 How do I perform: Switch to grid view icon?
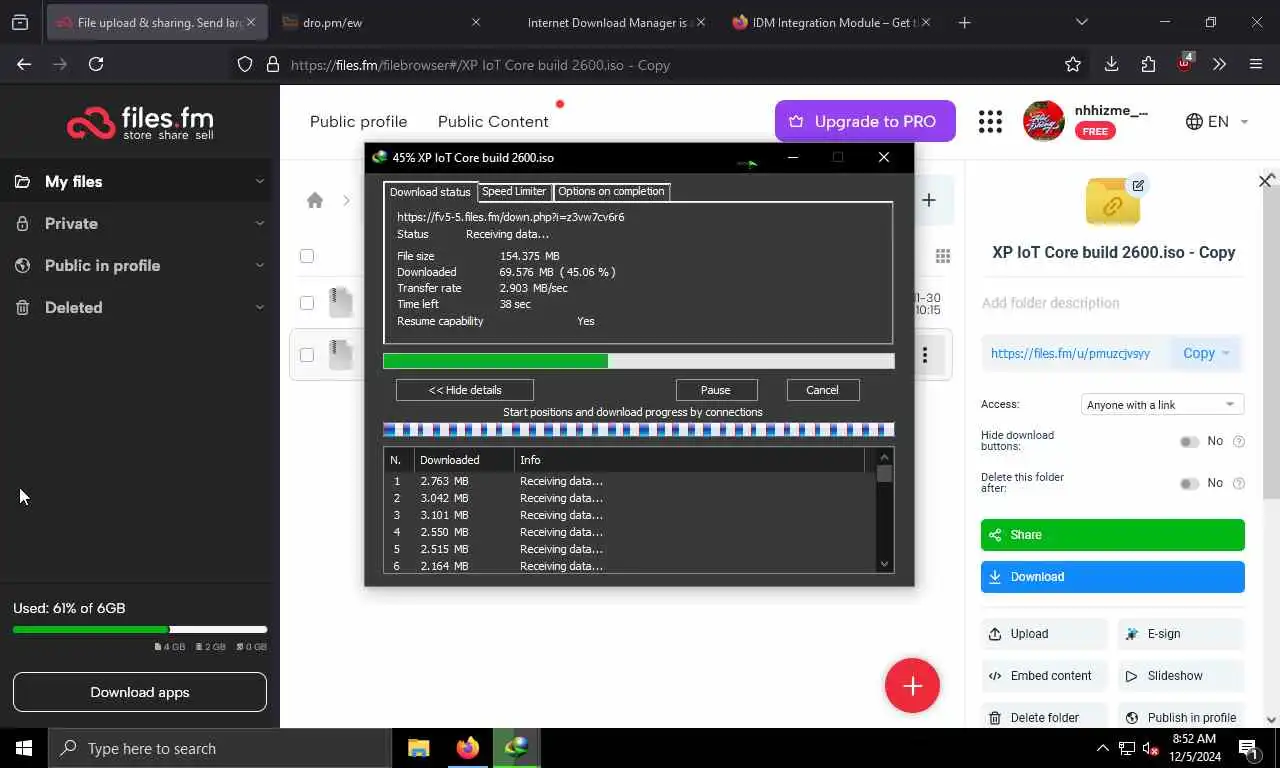point(942,256)
